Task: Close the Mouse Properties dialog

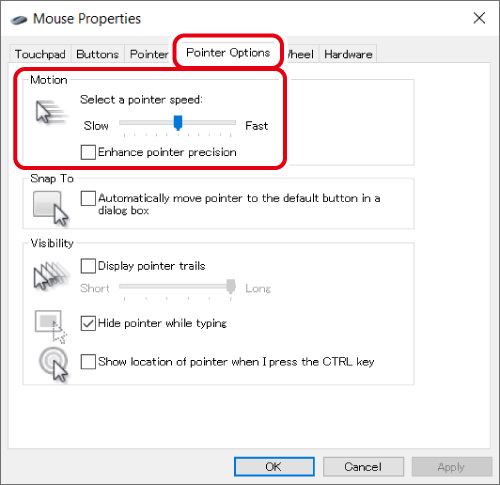Action: [x=479, y=18]
